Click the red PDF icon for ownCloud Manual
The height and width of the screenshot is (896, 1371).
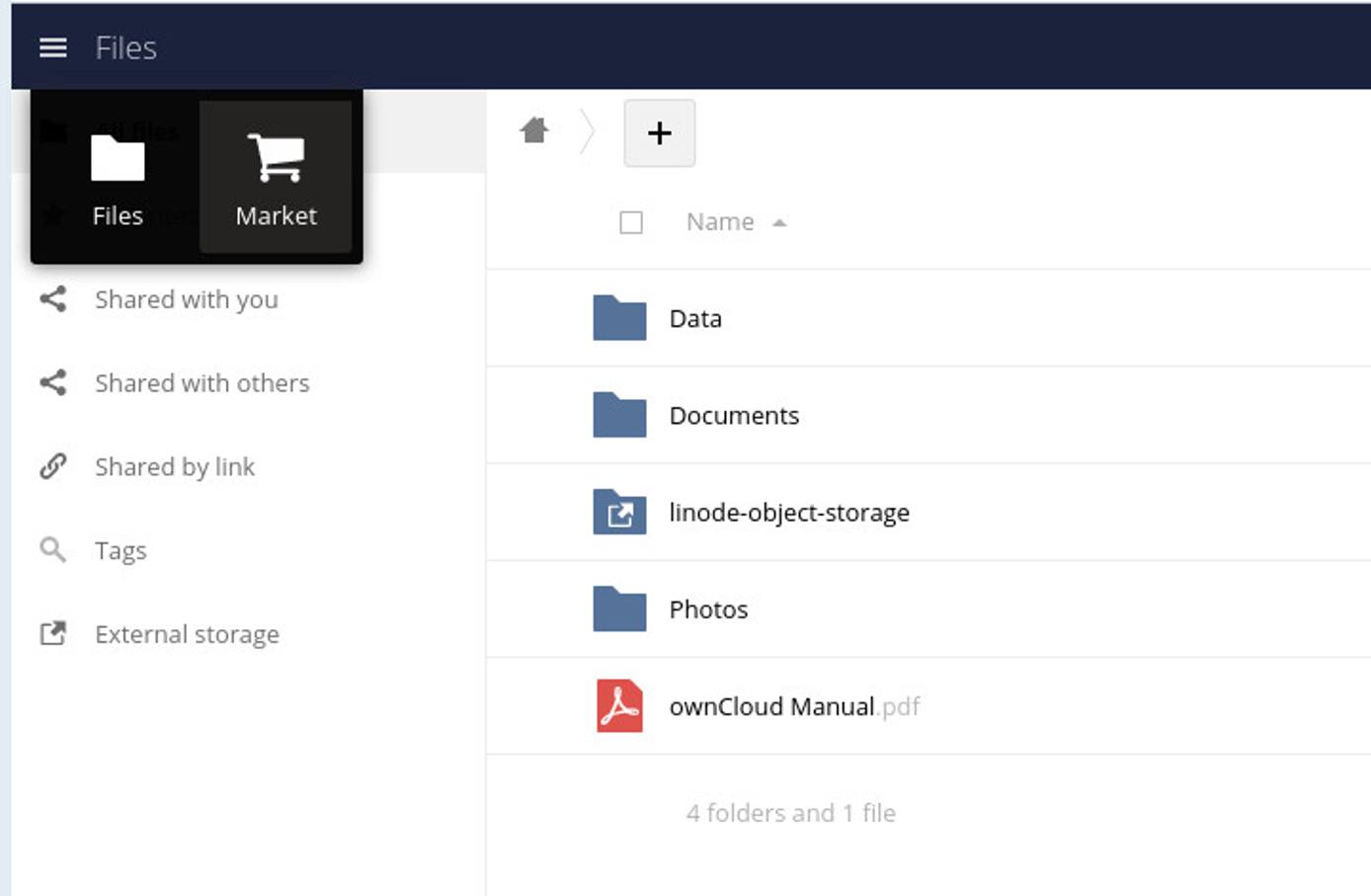pyautogui.click(x=618, y=705)
